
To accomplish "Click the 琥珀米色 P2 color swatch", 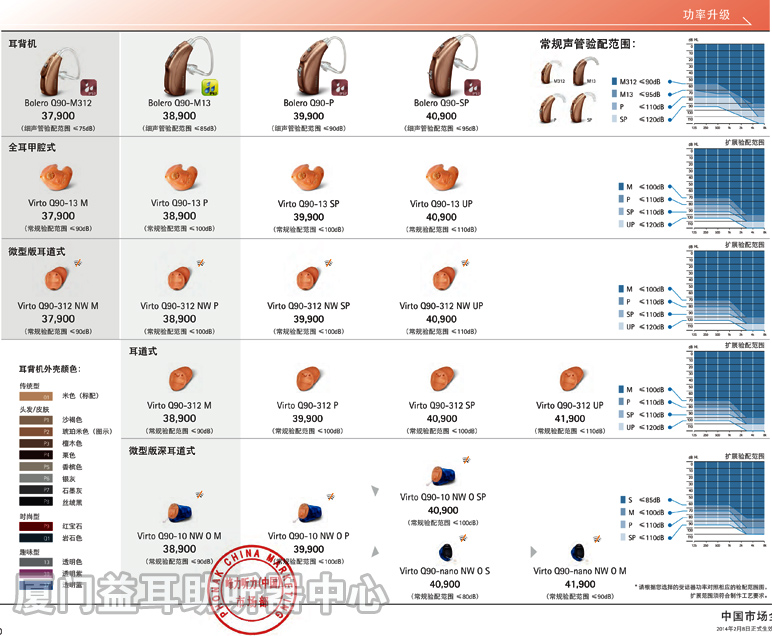I will [36, 432].
